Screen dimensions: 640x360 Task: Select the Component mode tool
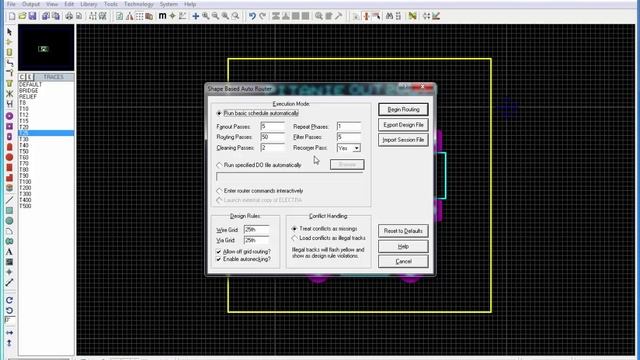coord(9,42)
